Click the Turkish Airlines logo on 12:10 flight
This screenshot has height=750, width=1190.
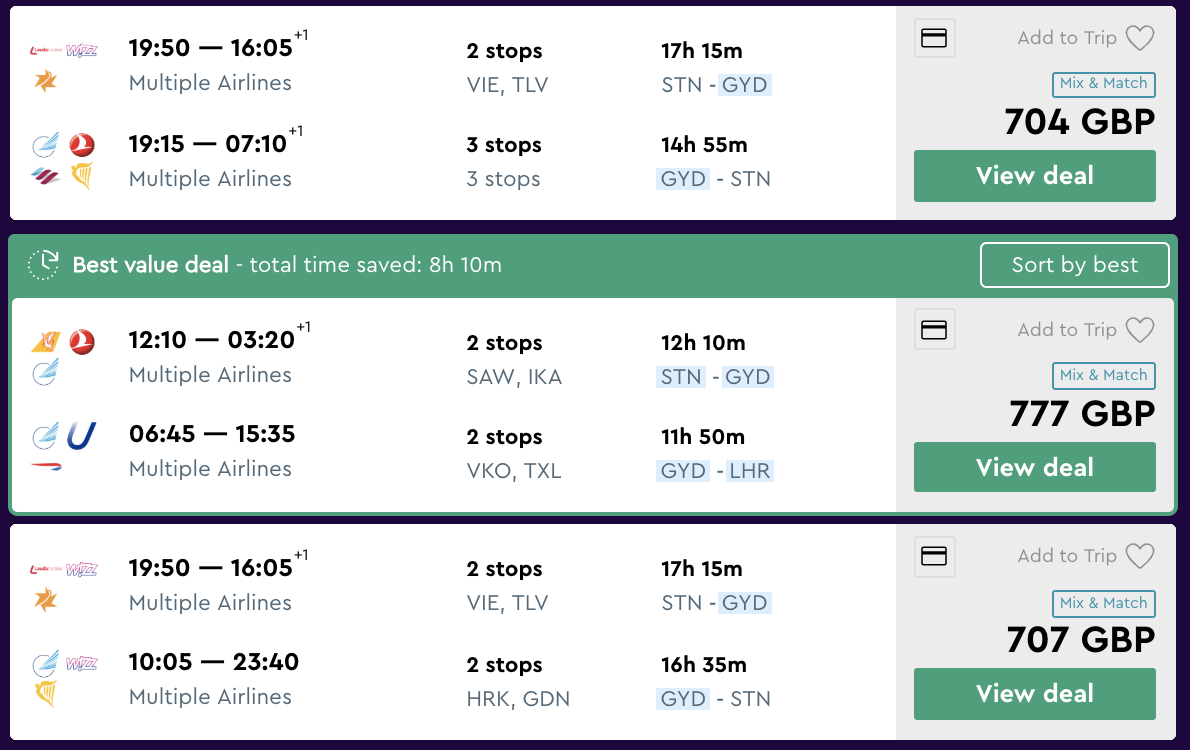[82, 343]
